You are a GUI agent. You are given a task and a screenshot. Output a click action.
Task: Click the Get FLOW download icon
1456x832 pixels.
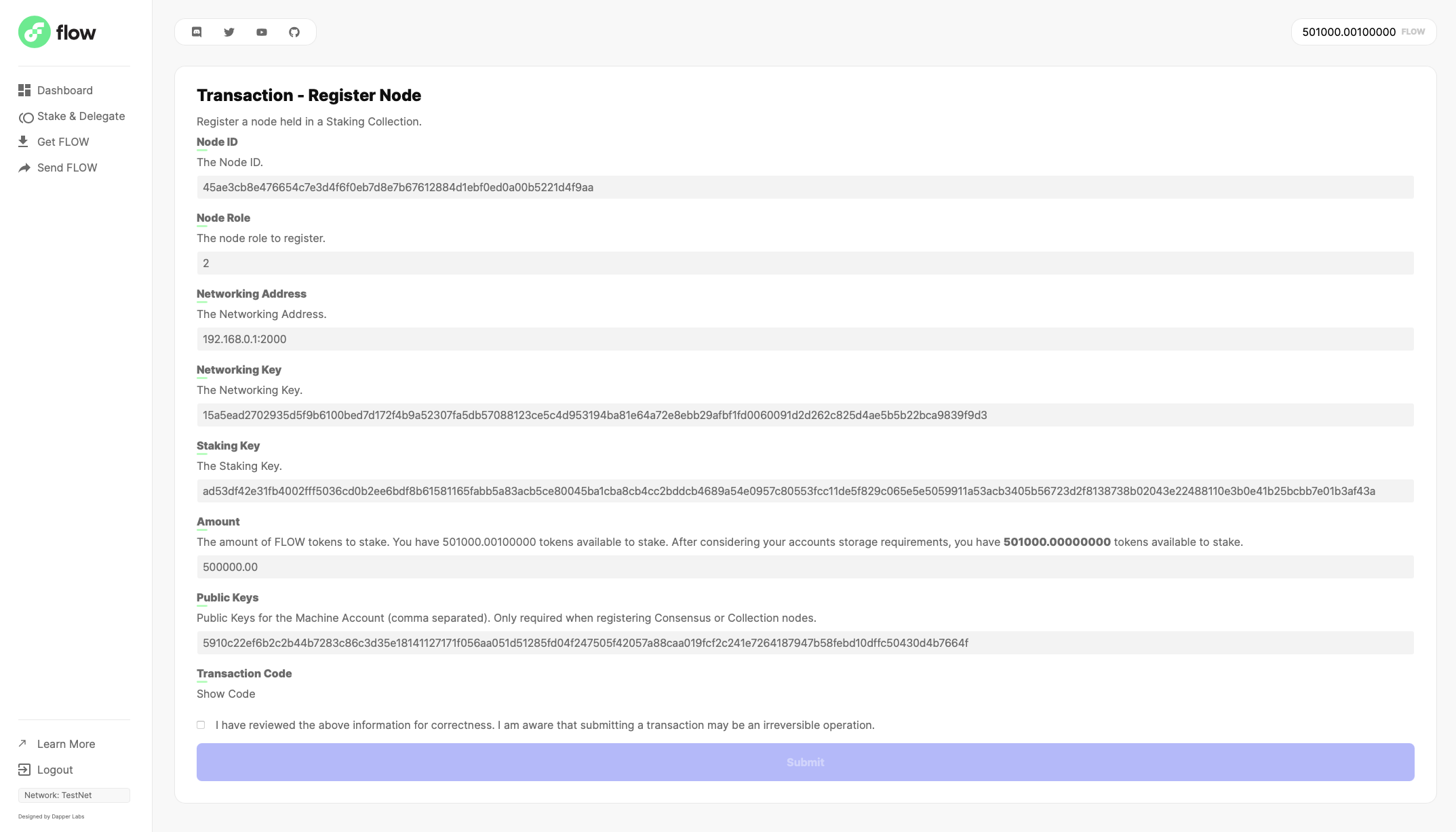[x=24, y=141]
